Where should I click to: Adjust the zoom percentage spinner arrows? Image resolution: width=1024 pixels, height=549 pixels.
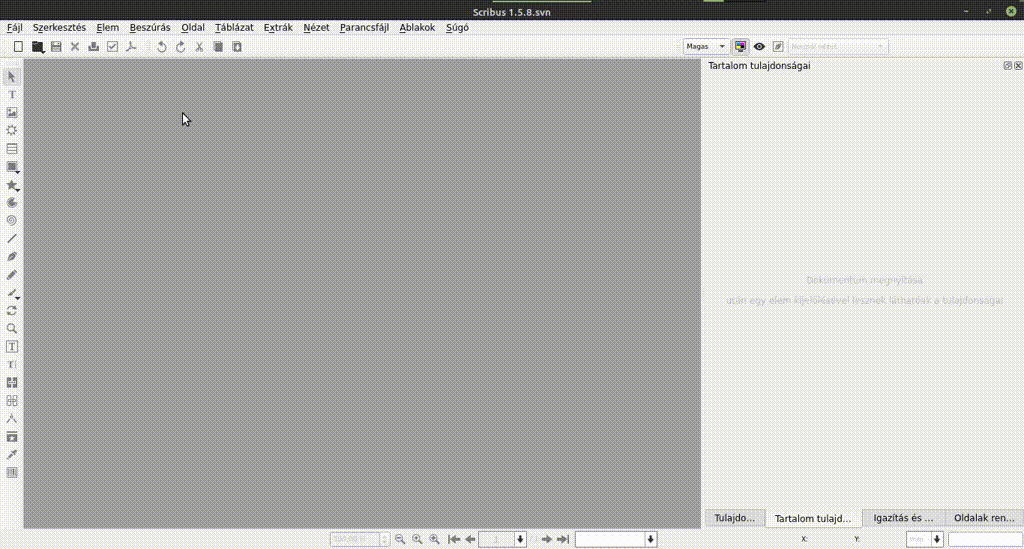click(385, 539)
